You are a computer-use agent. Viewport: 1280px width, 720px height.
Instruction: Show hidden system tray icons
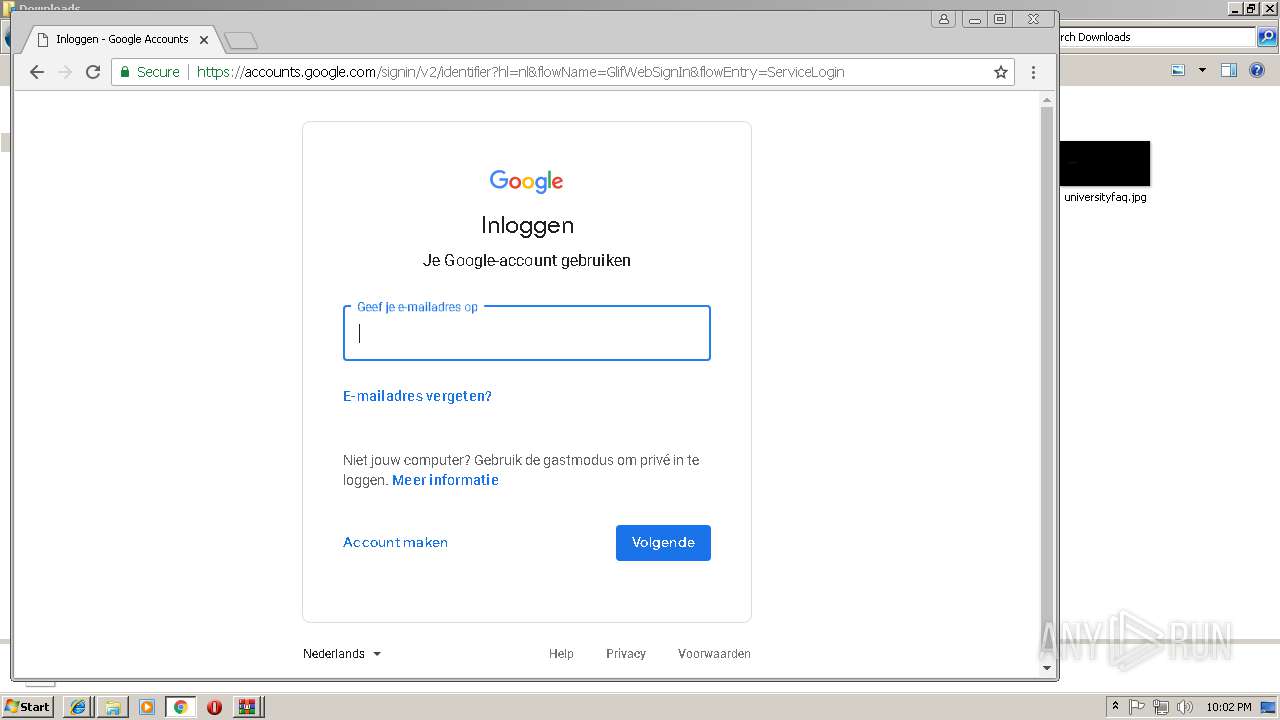1116,707
